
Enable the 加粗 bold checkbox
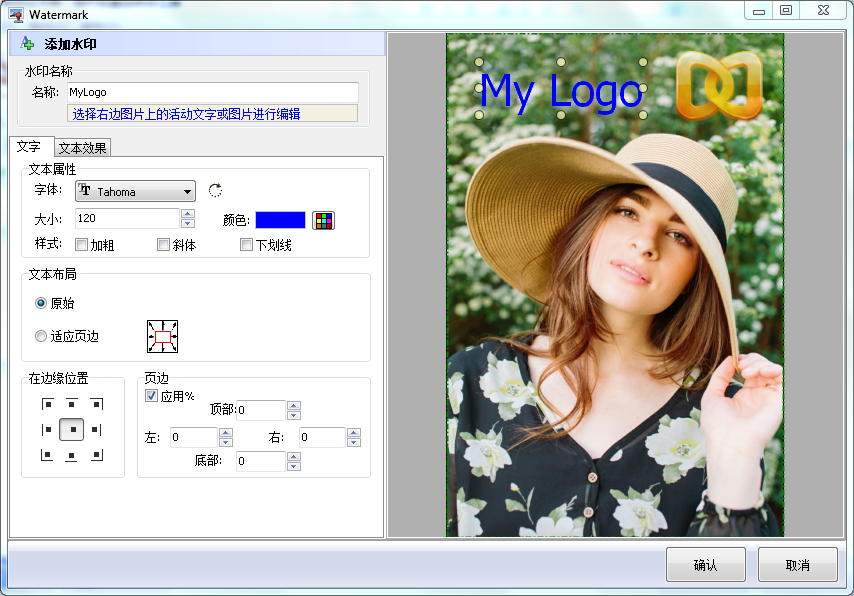[x=82, y=245]
